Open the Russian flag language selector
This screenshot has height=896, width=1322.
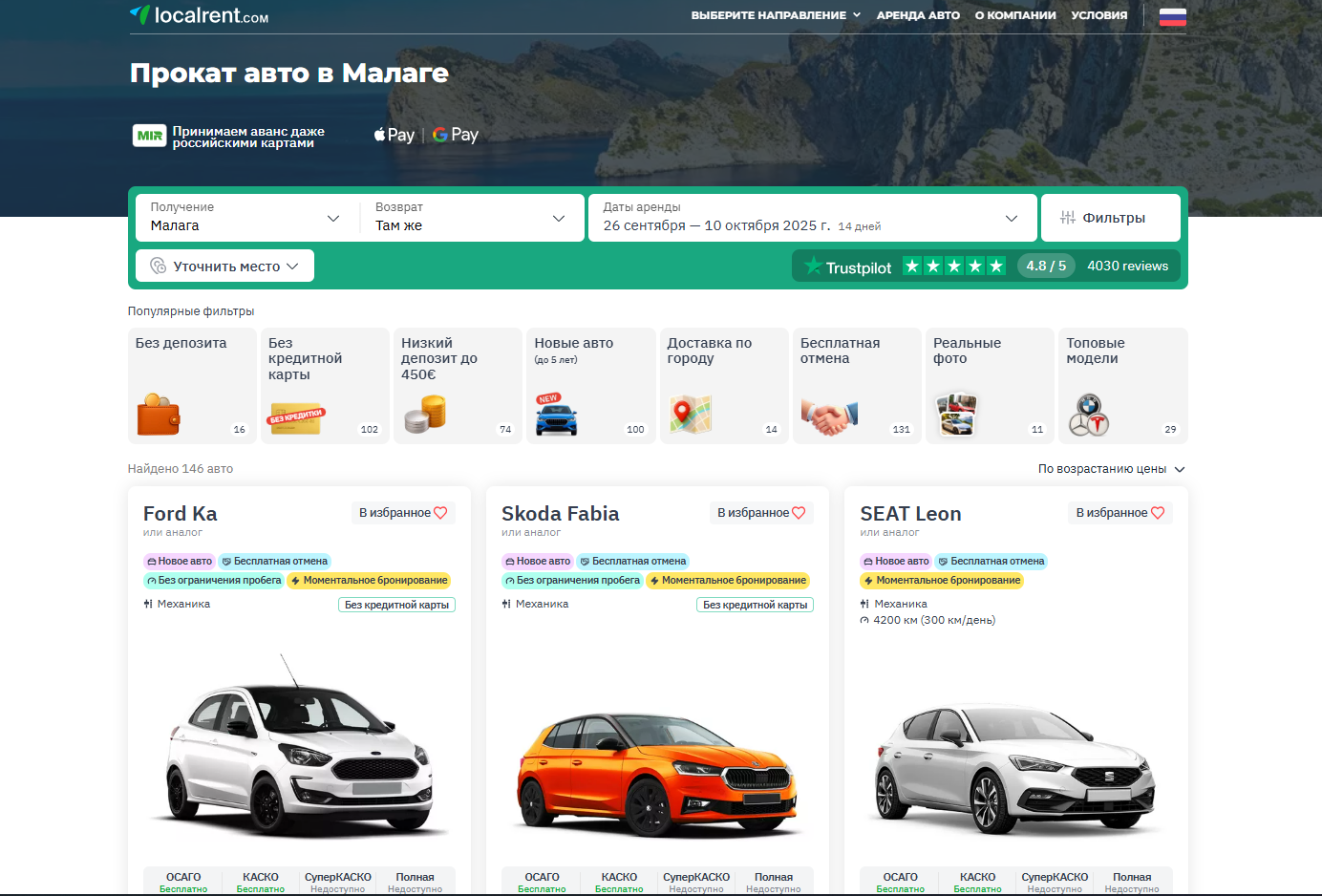pos(1172,16)
